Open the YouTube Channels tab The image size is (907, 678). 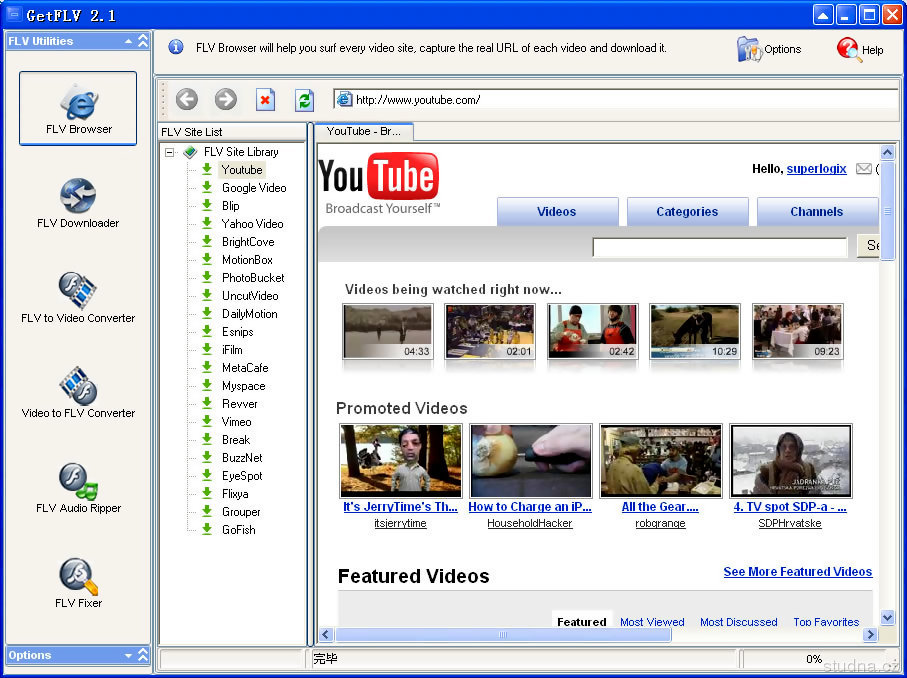pyautogui.click(x=816, y=212)
